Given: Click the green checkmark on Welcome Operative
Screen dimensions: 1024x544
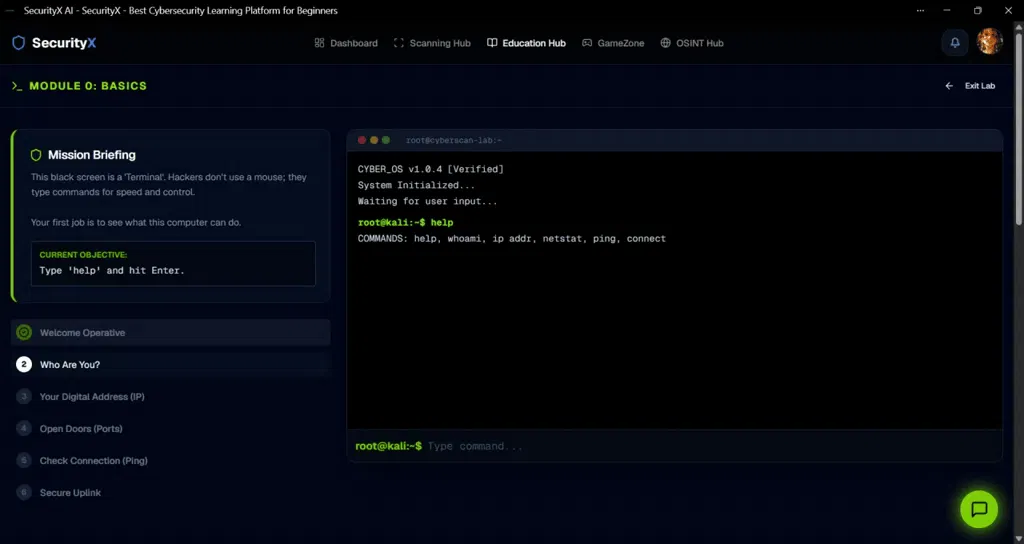Looking at the screenshot, I should (24, 332).
